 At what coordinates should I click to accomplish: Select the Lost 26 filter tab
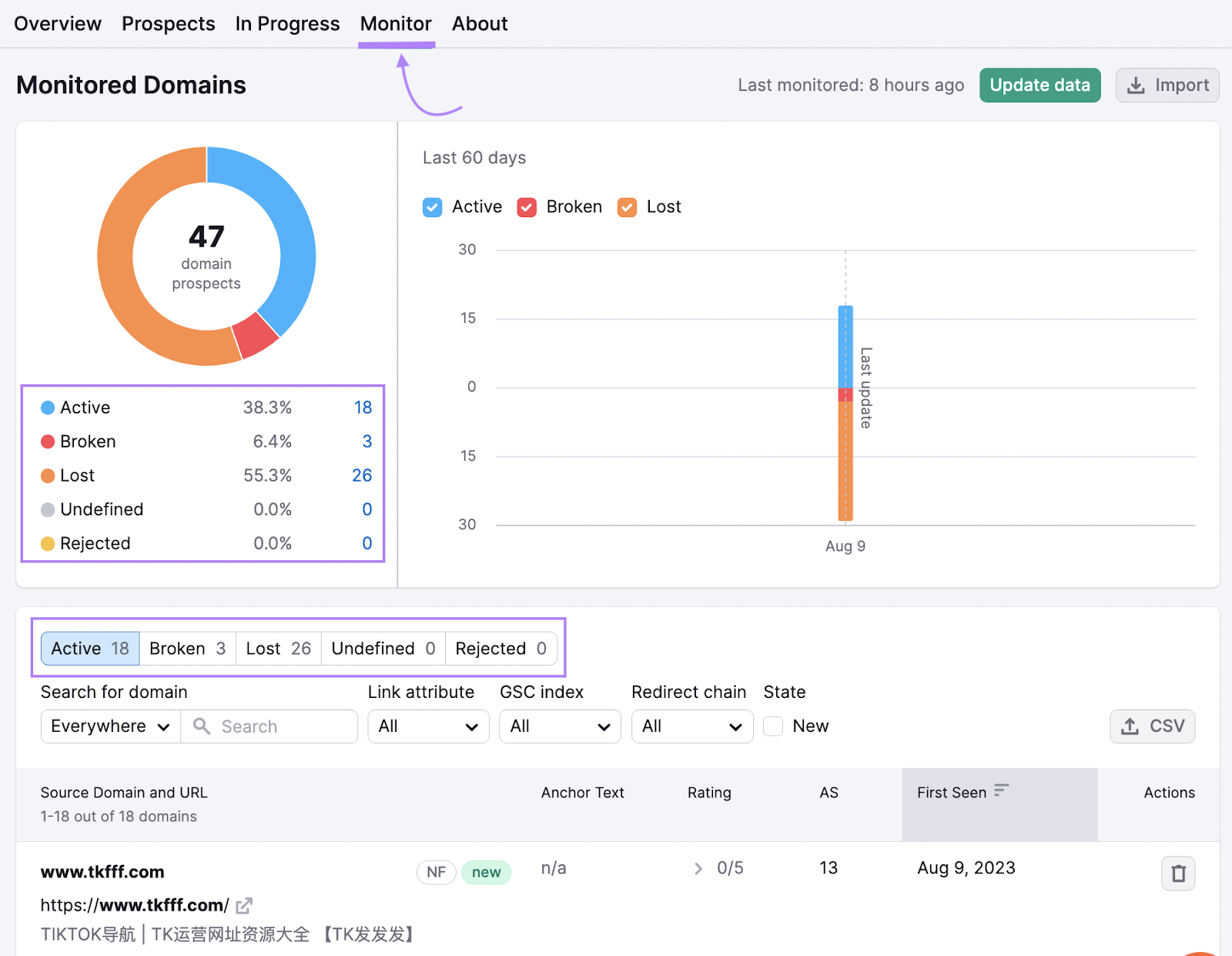click(277, 648)
